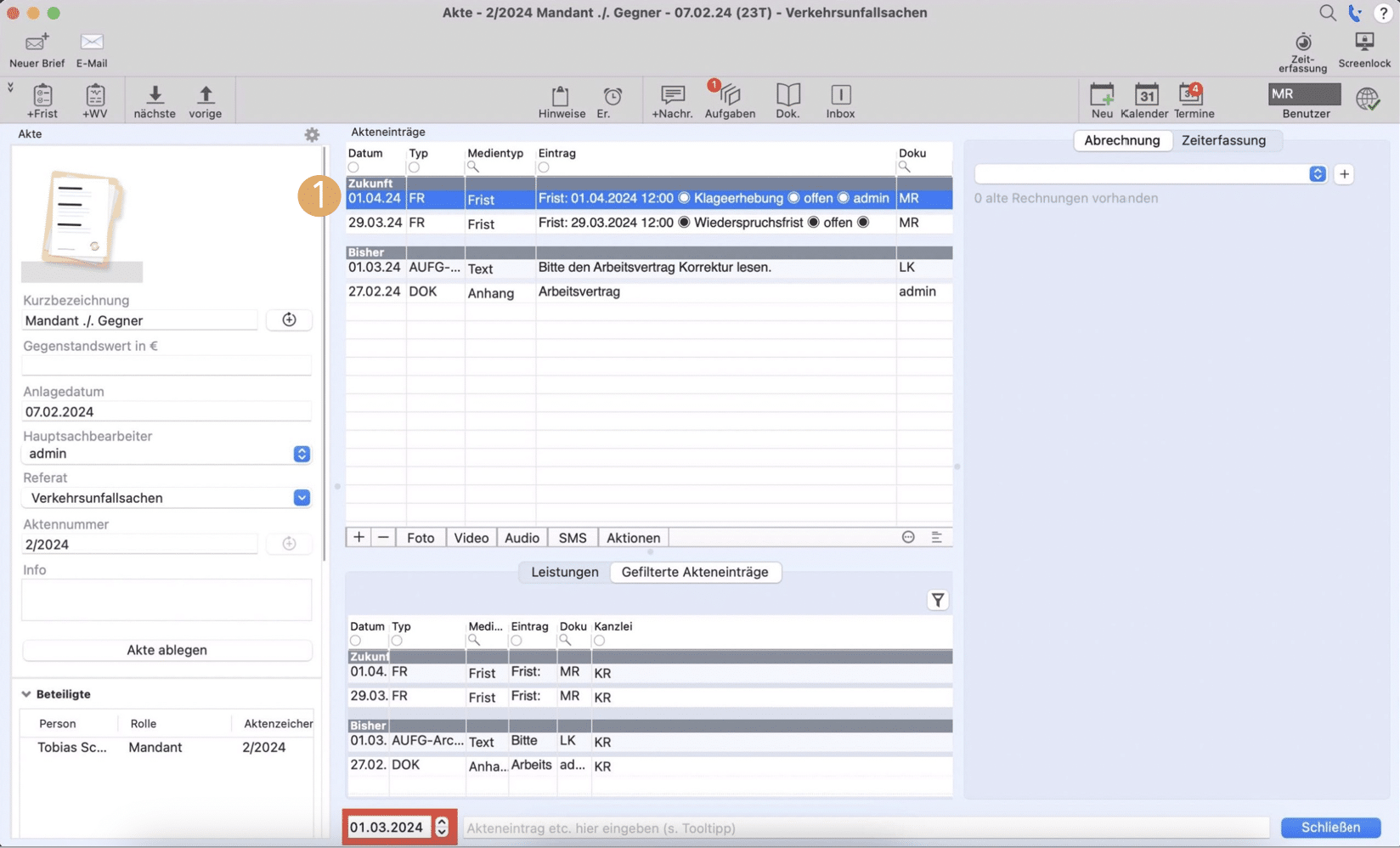Open the Akte panel settings gear
Viewport: 1400px width, 848px height.
point(312,134)
